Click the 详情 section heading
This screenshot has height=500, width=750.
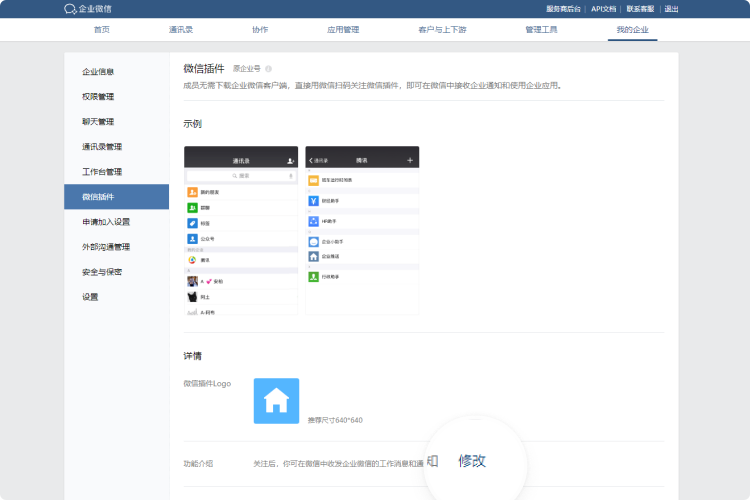192,356
